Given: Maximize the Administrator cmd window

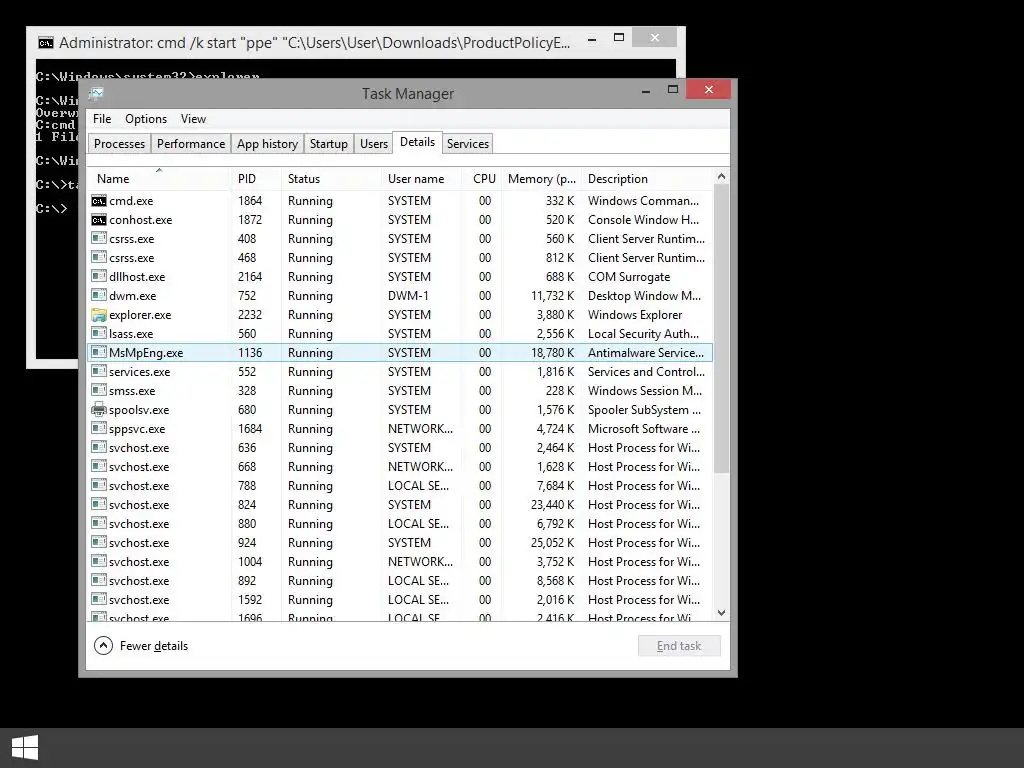Looking at the screenshot, I should (x=619, y=38).
